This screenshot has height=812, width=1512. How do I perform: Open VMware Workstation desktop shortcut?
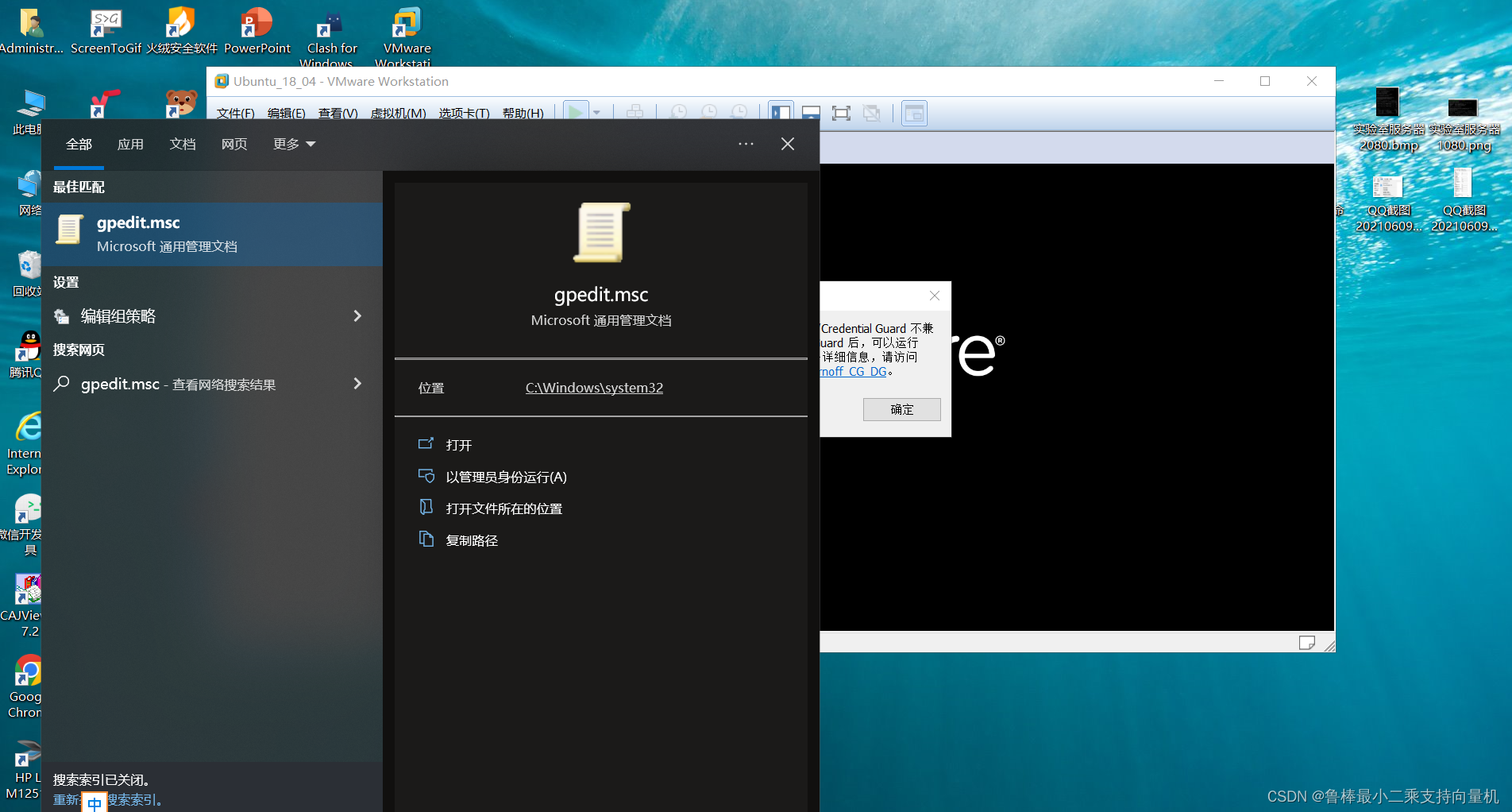[407, 37]
